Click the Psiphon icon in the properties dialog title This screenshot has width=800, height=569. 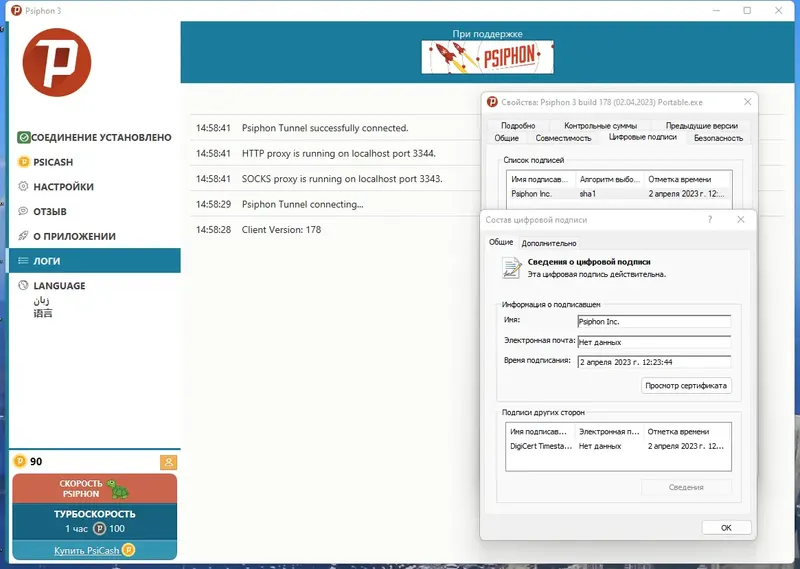coord(492,102)
